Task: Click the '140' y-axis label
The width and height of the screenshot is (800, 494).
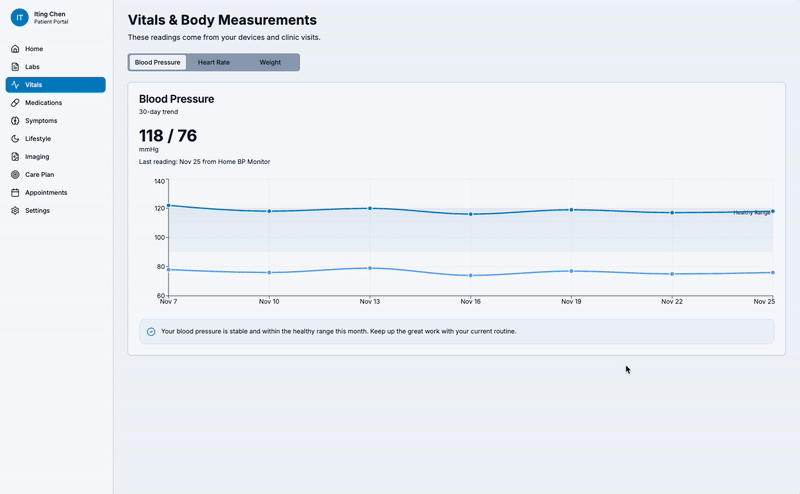Action: tap(160, 181)
